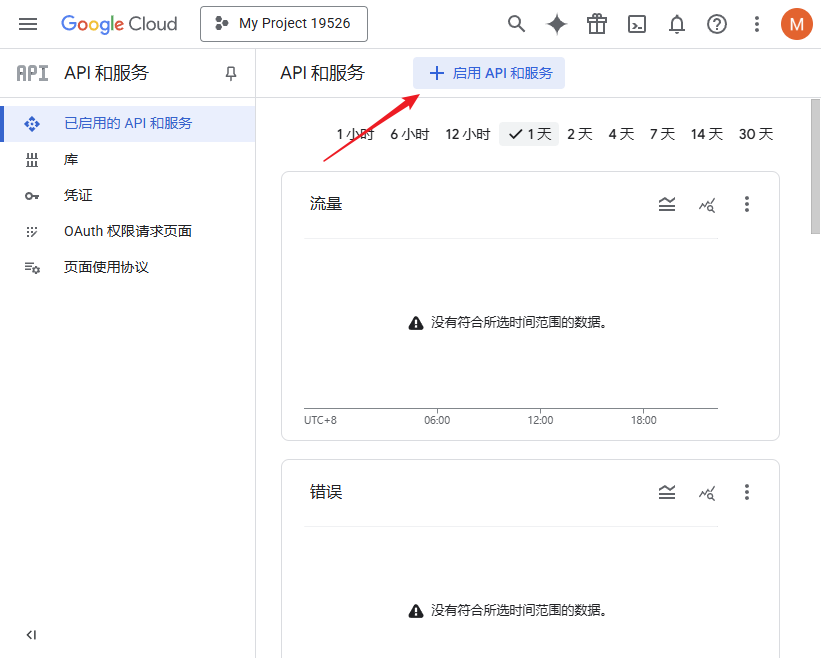The width and height of the screenshot is (821, 658).
Task: Open the Gemini assistant sparkle icon
Action: (556, 24)
